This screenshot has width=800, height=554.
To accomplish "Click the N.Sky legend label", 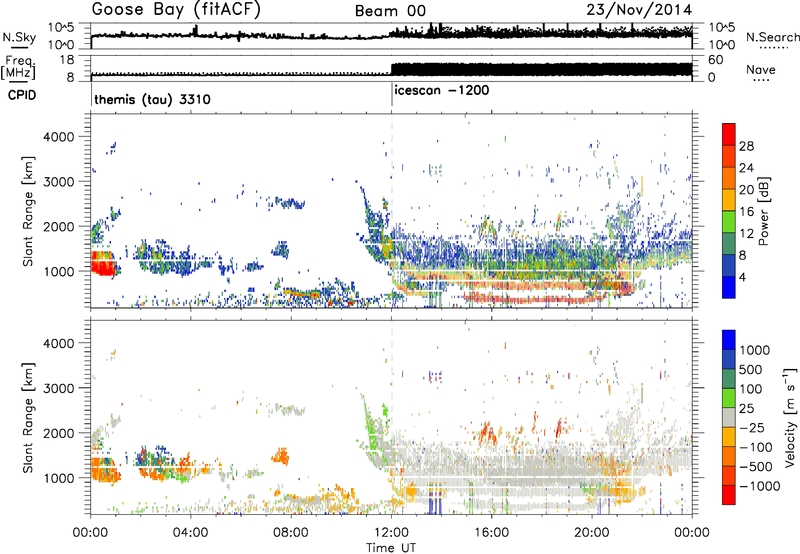I will coord(19,37).
